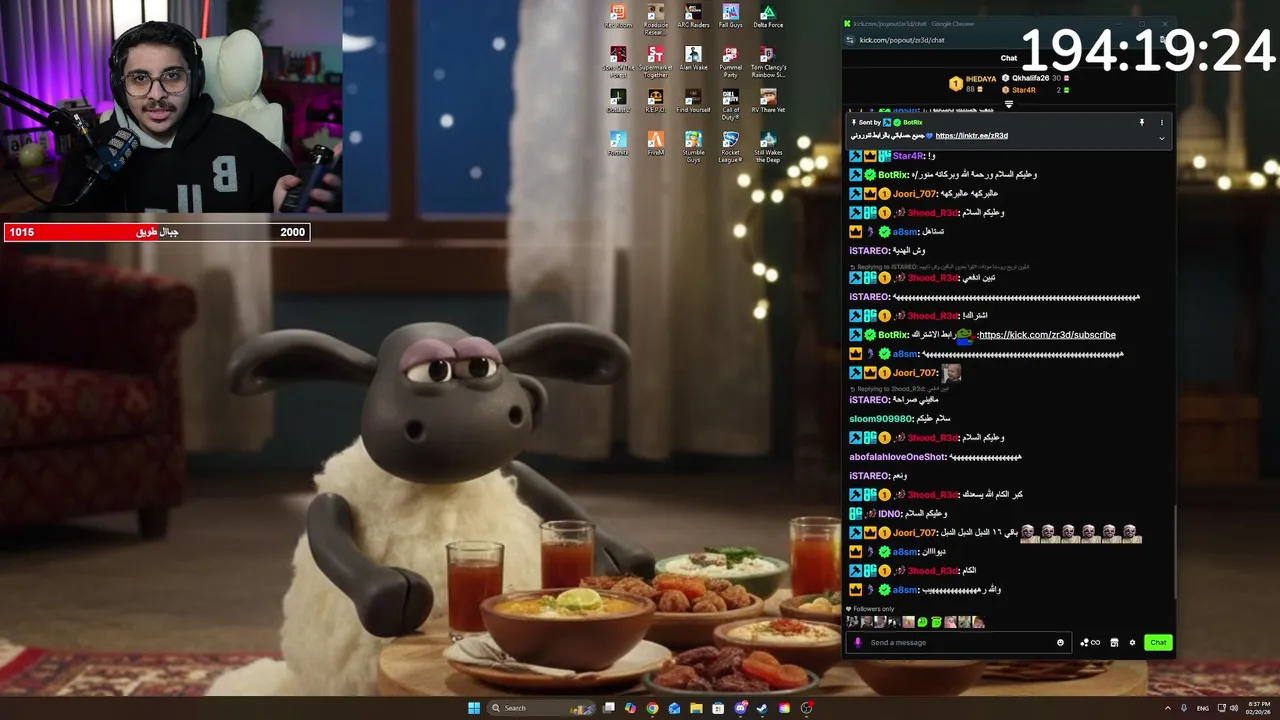Screen dimensions: 1280x720
Task: Click the taskbar Search box
Action: 540,708
